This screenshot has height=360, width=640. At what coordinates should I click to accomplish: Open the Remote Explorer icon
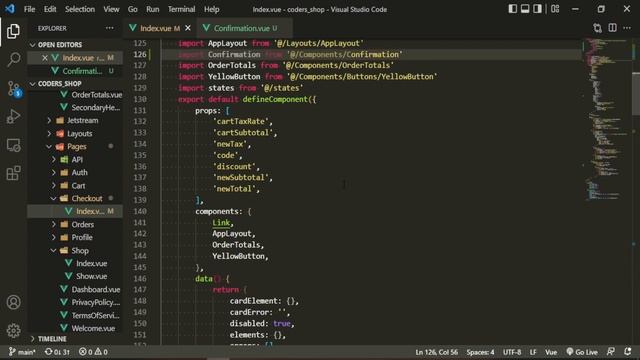pyautogui.click(x=13, y=145)
